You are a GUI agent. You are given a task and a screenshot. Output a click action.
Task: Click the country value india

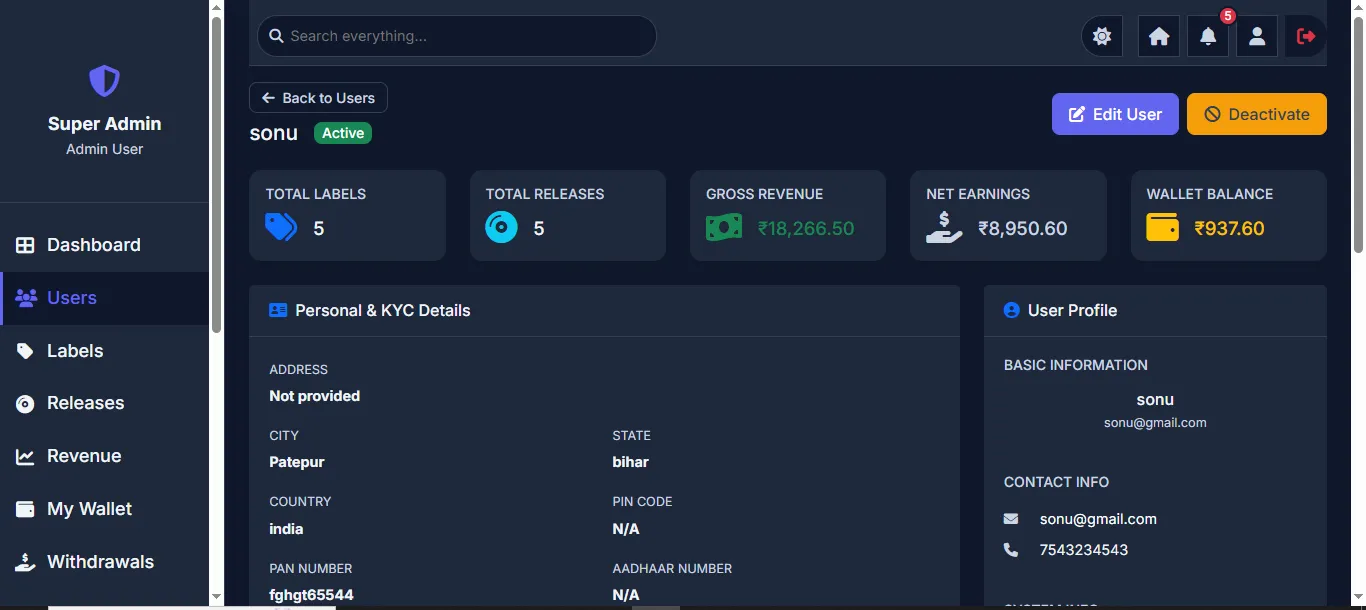(286, 529)
